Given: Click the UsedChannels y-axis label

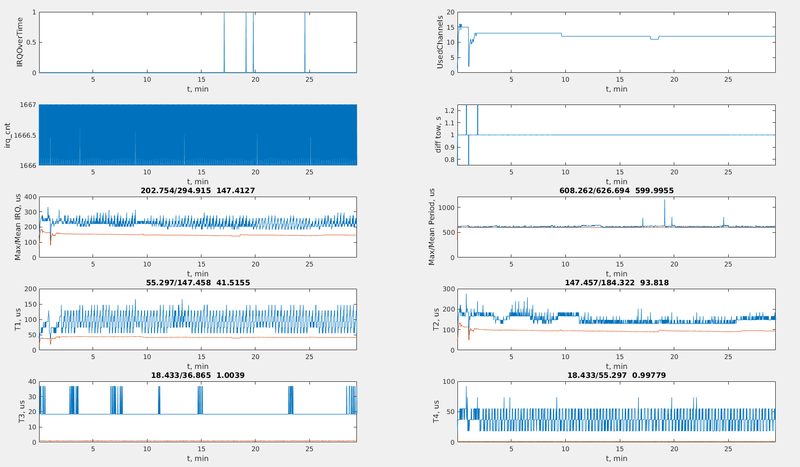Looking at the screenshot, I should click(x=439, y=42).
